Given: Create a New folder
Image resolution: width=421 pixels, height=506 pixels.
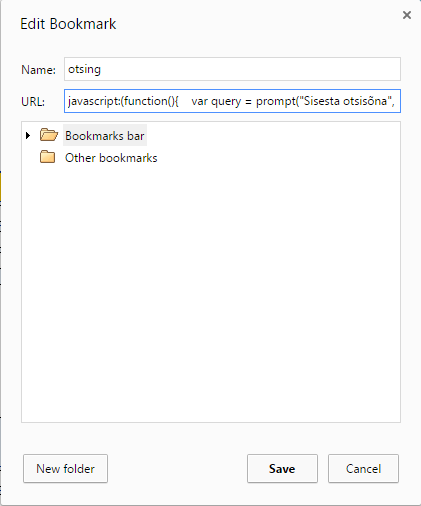Looking at the screenshot, I should click(65, 468).
